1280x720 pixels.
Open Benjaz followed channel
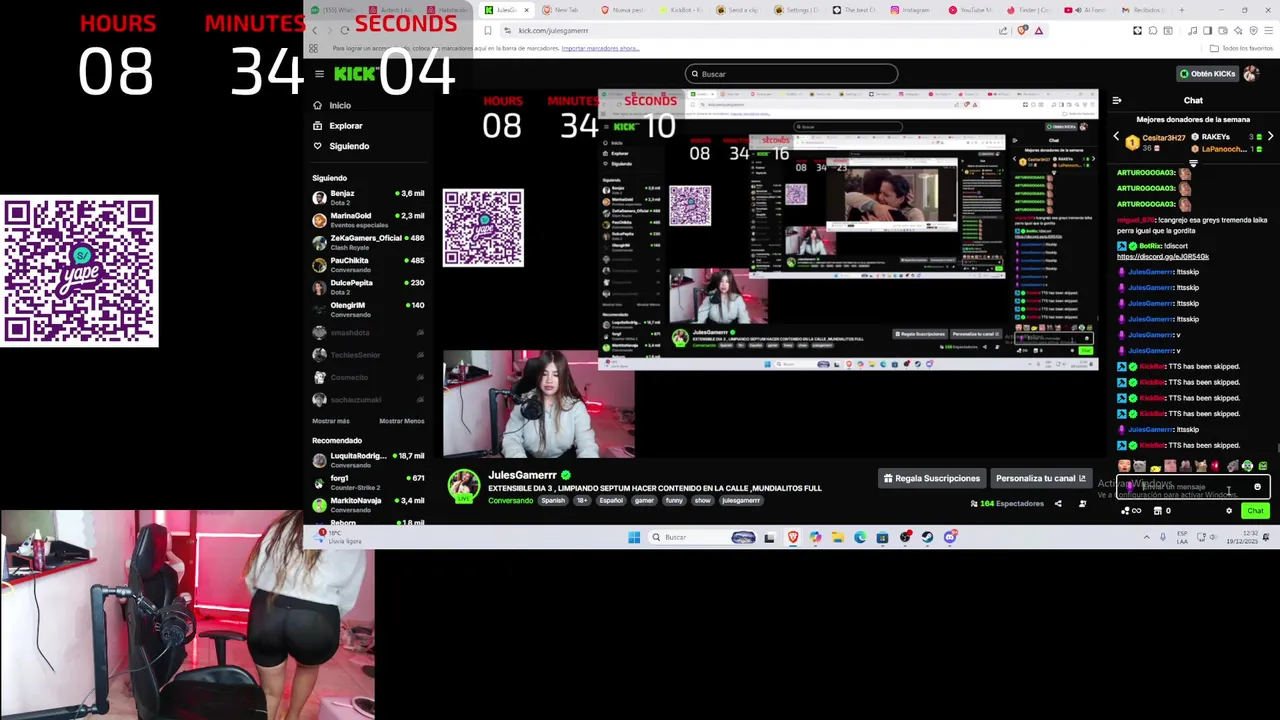pyautogui.click(x=368, y=198)
